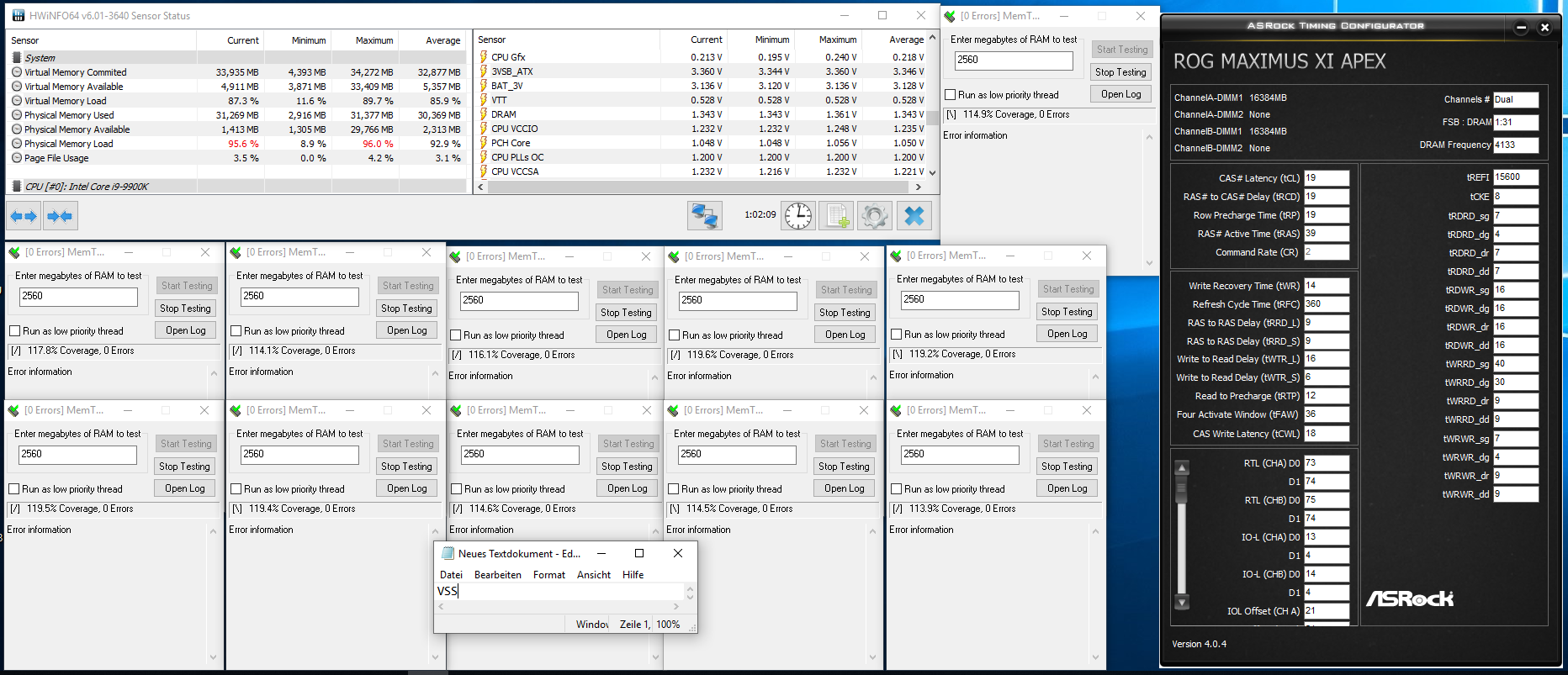Click Stop Testing in the 119.4% Coverage MemTest
This screenshot has width=1568, height=675.
[406, 466]
